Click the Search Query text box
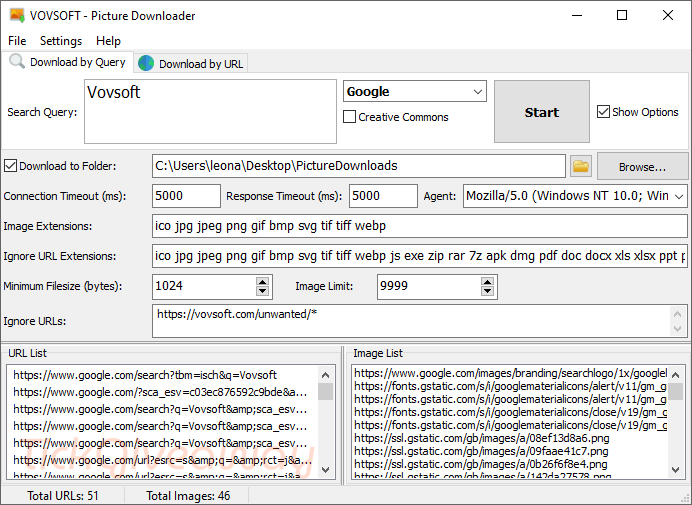The width and height of the screenshot is (692, 505). pyautogui.click(x=210, y=112)
